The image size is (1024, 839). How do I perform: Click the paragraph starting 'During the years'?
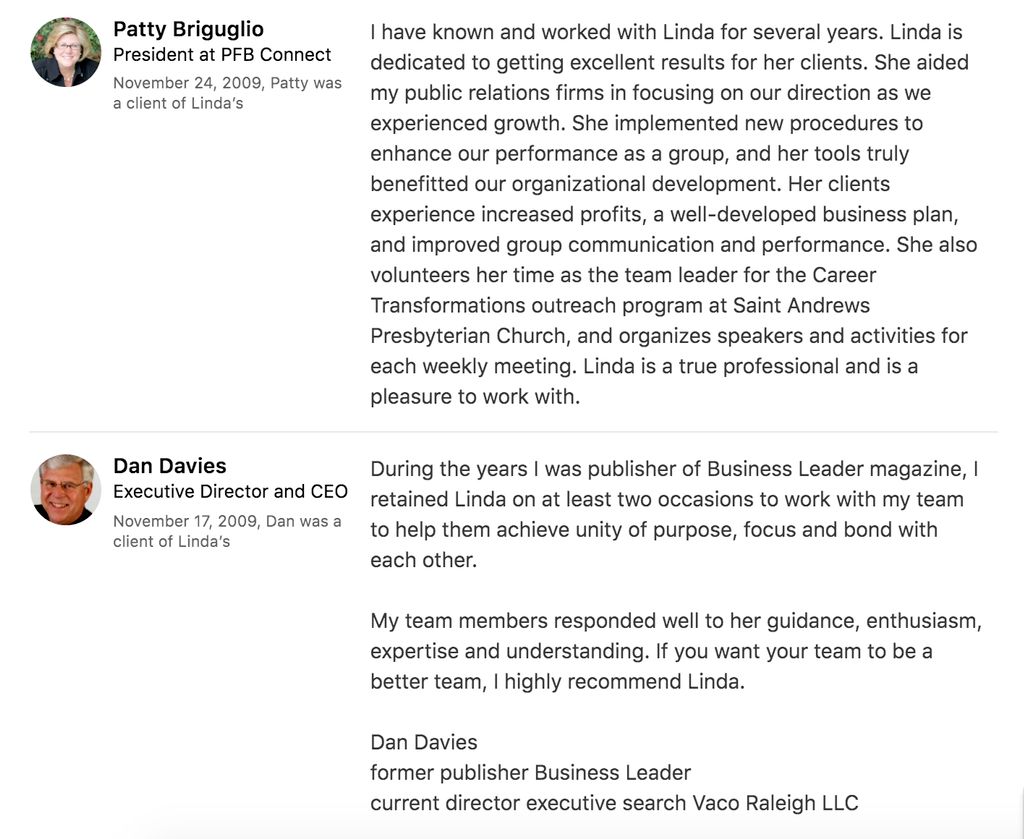point(674,514)
